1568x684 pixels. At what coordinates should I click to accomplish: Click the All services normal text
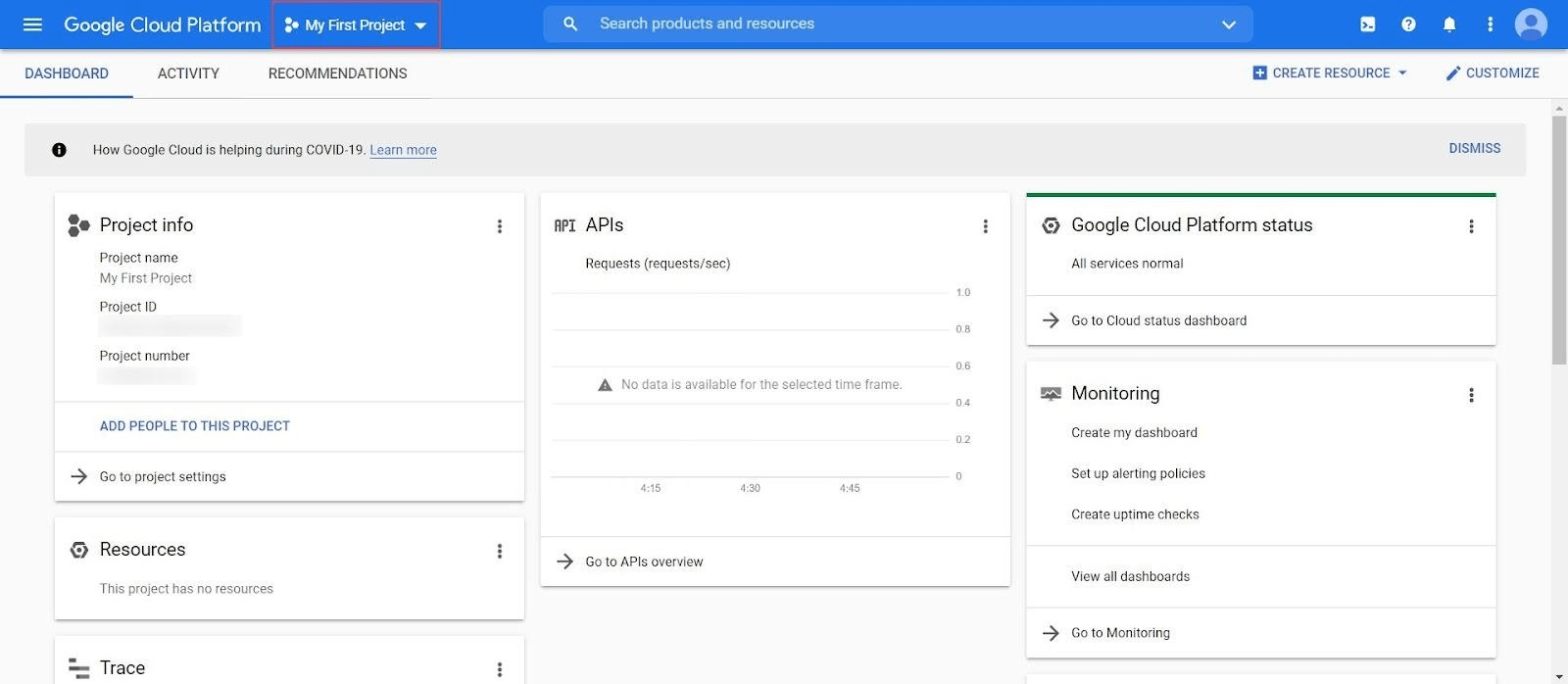(1127, 264)
